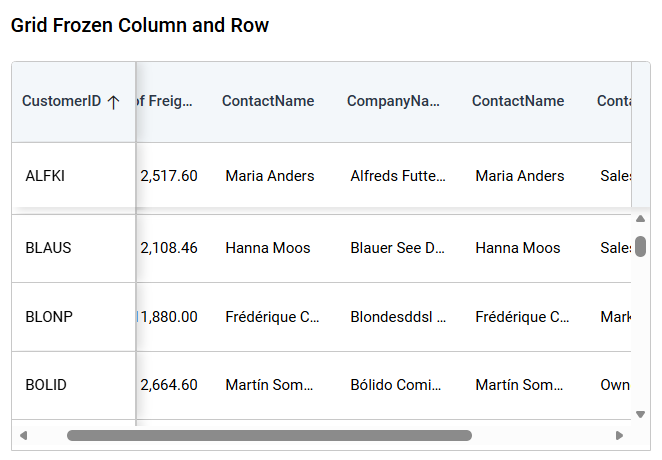The height and width of the screenshot is (460, 662).
Task: Click the vertical scrollbar thumb
Action: tap(640, 246)
